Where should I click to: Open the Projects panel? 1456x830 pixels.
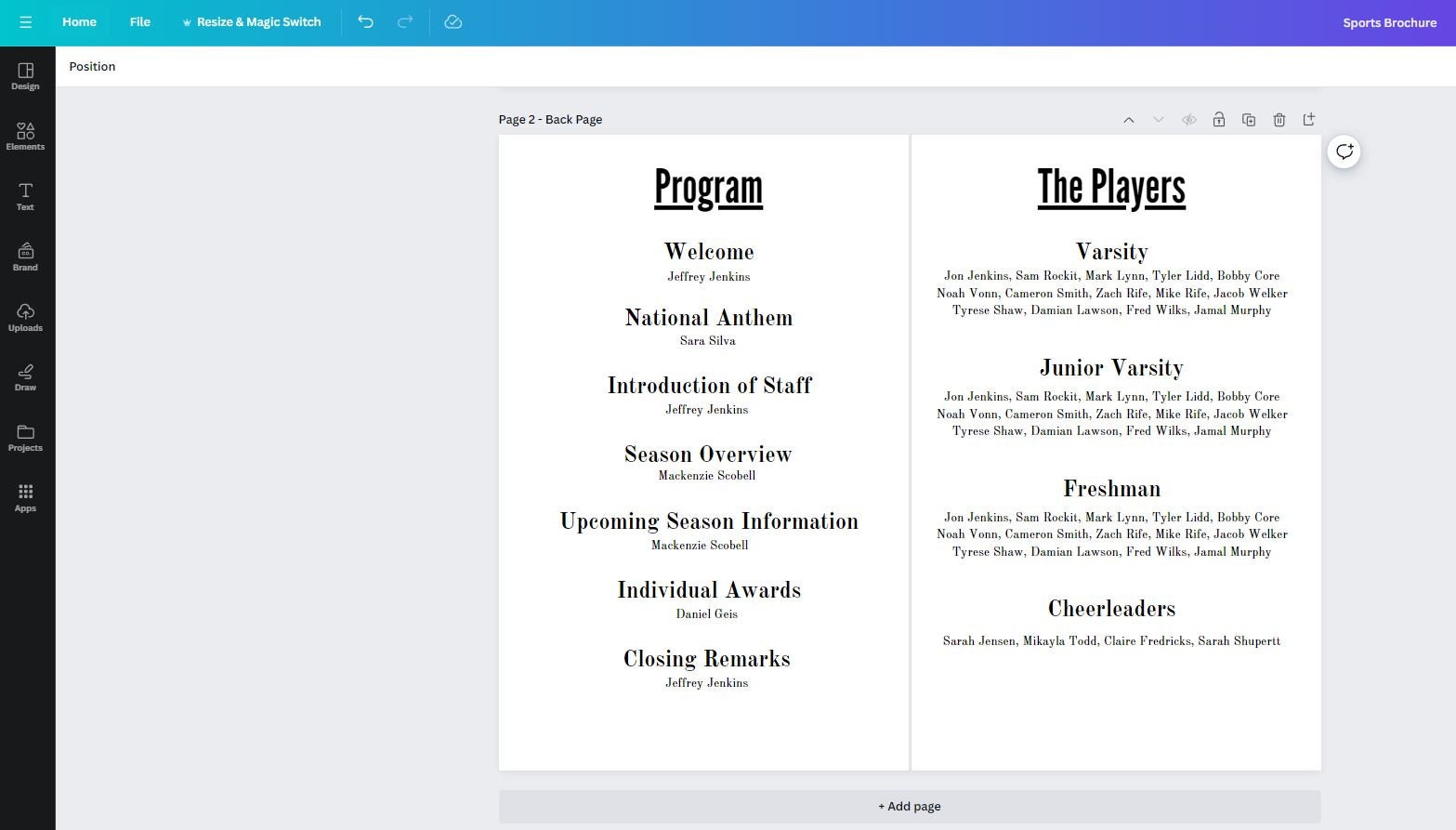pos(25,438)
